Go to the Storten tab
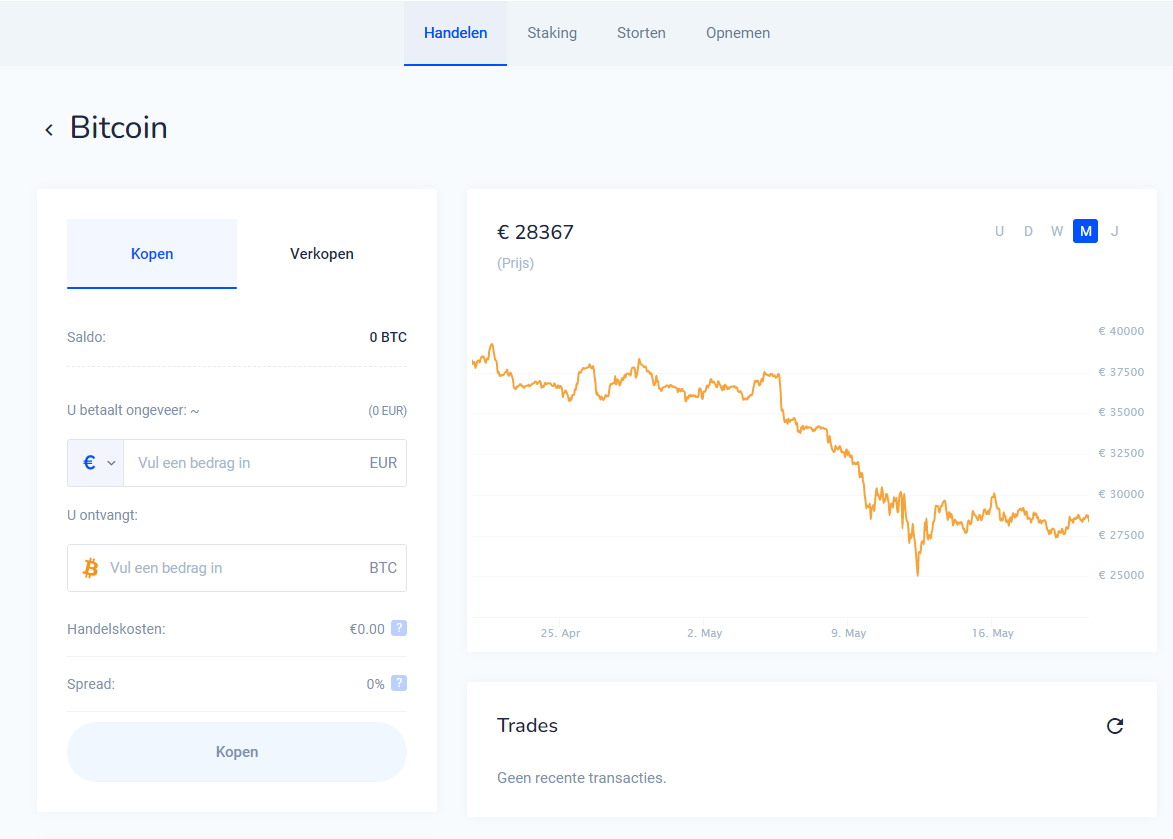 [641, 33]
